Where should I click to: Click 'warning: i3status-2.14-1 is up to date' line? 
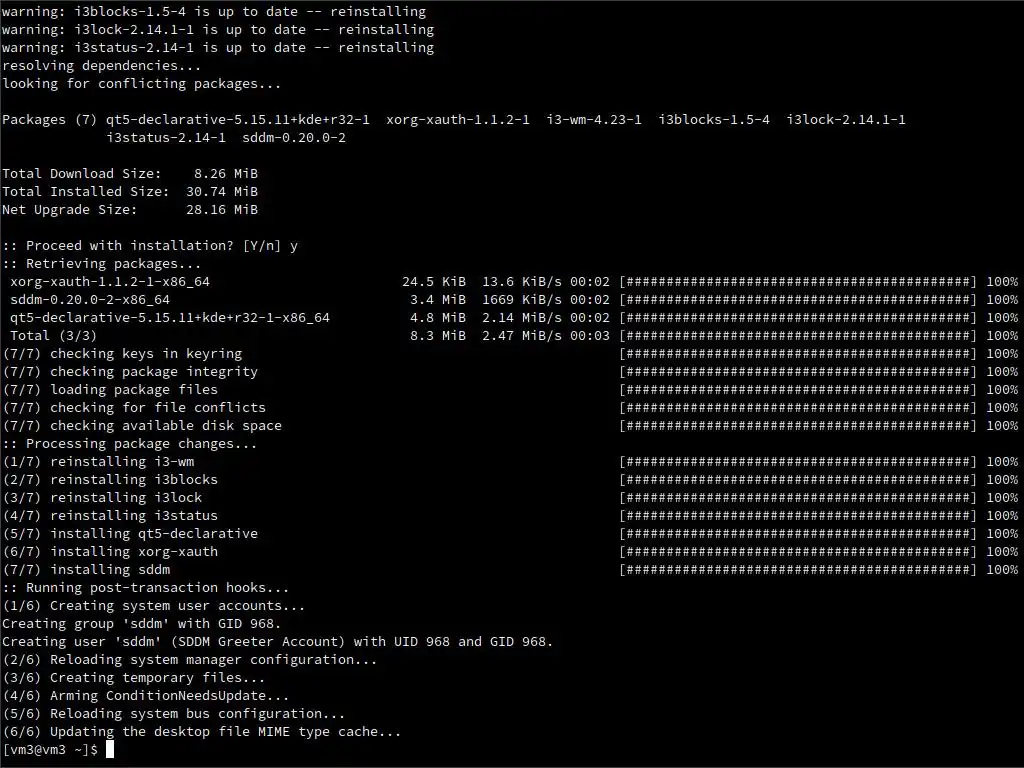tap(218, 48)
